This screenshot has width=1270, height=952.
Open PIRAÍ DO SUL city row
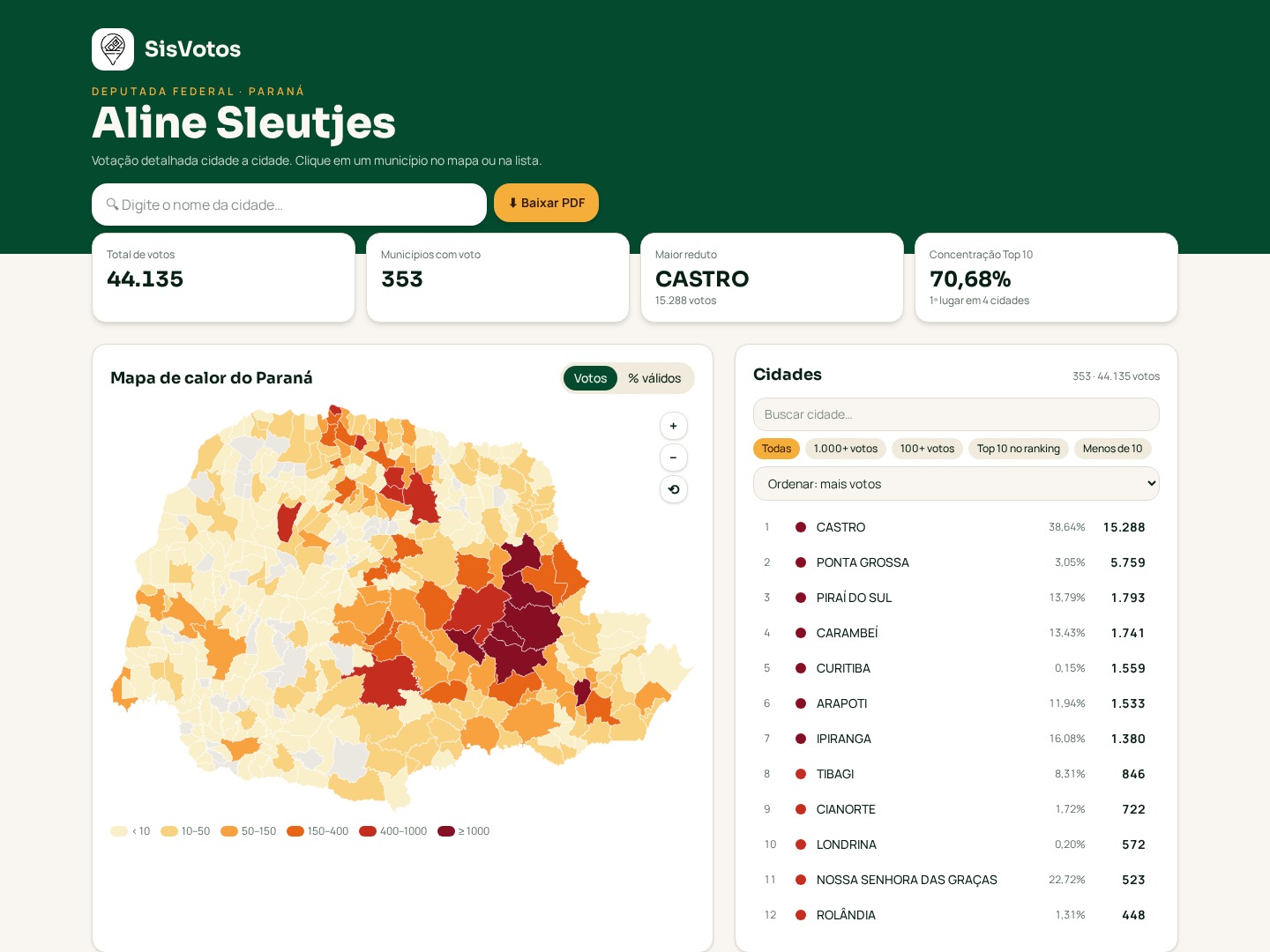(x=956, y=598)
